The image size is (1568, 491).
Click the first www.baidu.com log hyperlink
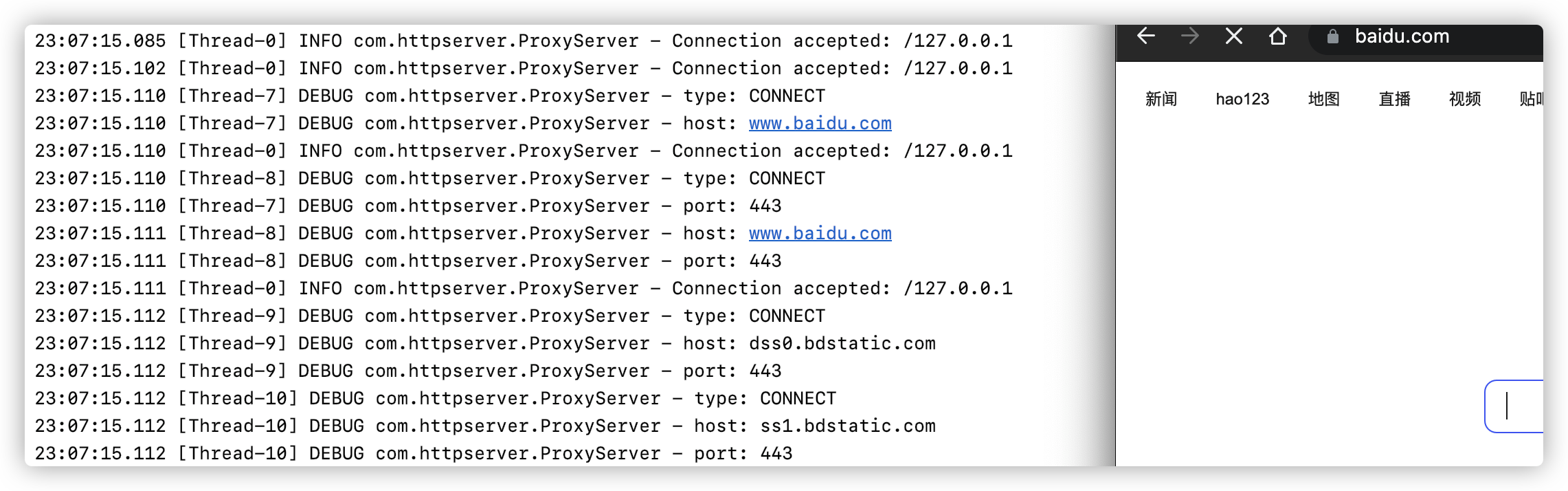pyautogui.click(x=820, y=124)
